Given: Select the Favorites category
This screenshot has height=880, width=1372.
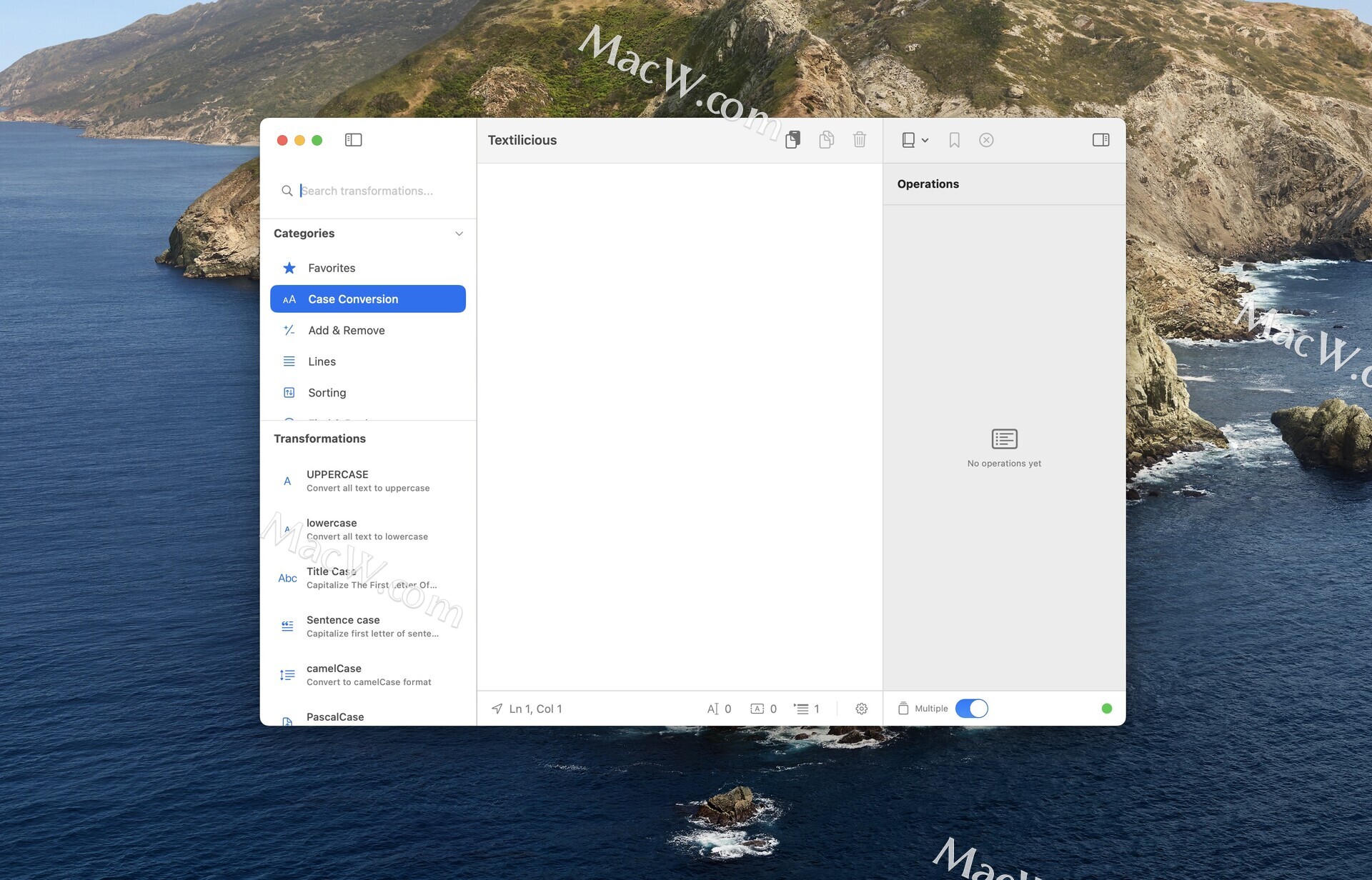Looking at the screenshot, I should pos(332,268).
